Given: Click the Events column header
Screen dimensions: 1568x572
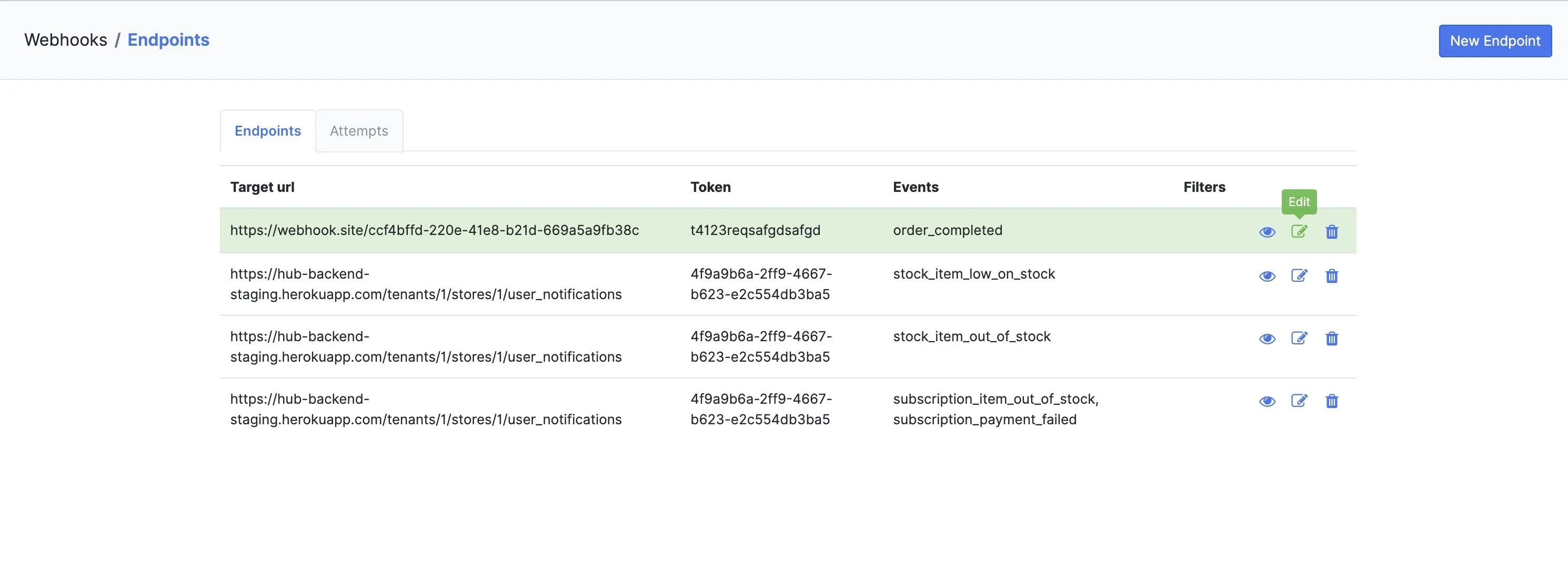Looking at the screenshot, I should (x=916, y=187).
